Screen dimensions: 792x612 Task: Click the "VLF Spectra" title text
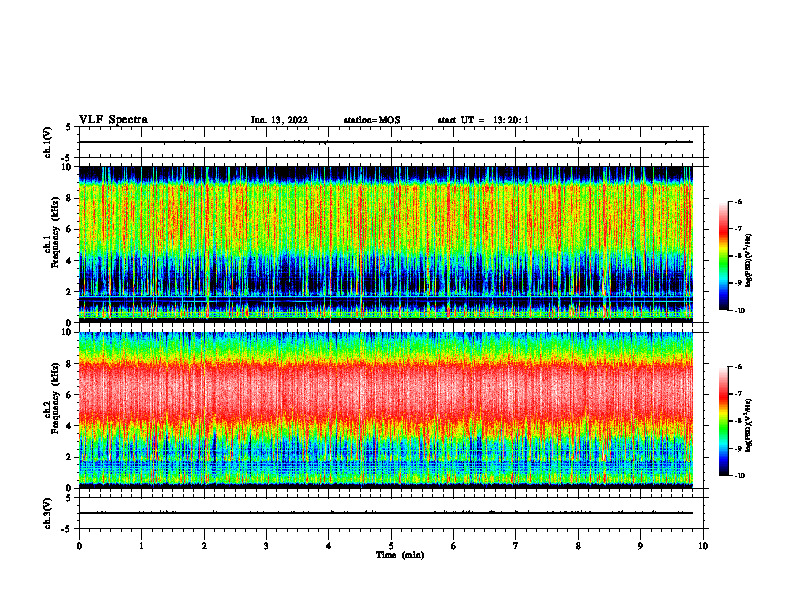(113, 120)
